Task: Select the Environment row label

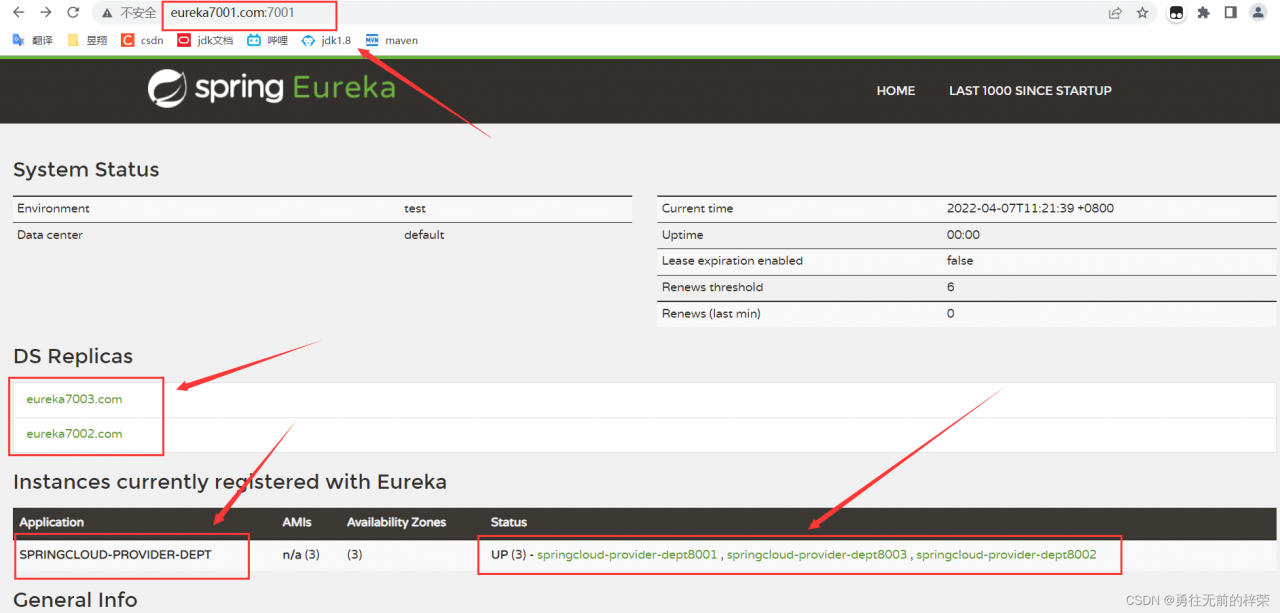Action: pos(53,209)
